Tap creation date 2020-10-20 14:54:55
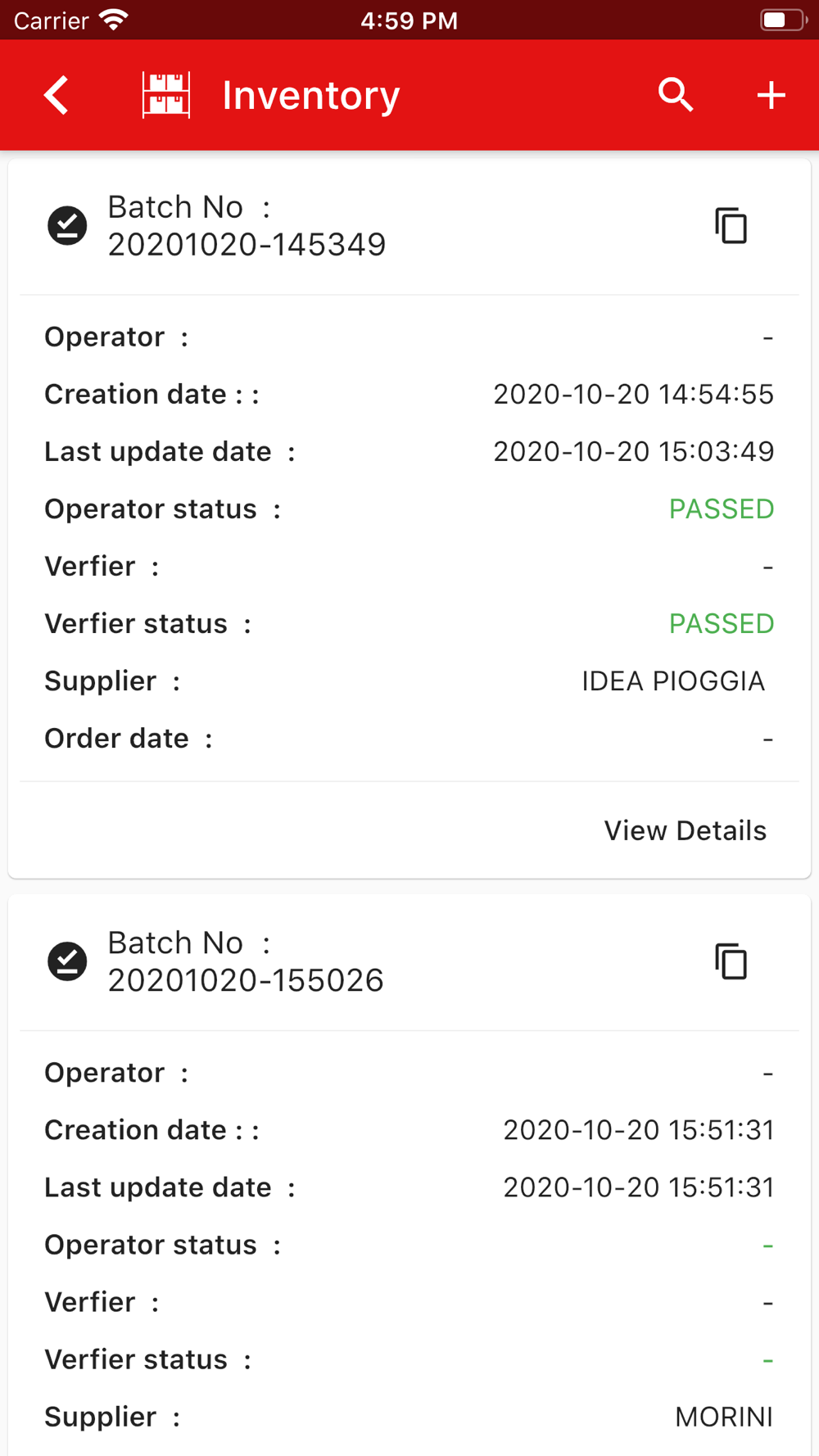 point(633,395)
